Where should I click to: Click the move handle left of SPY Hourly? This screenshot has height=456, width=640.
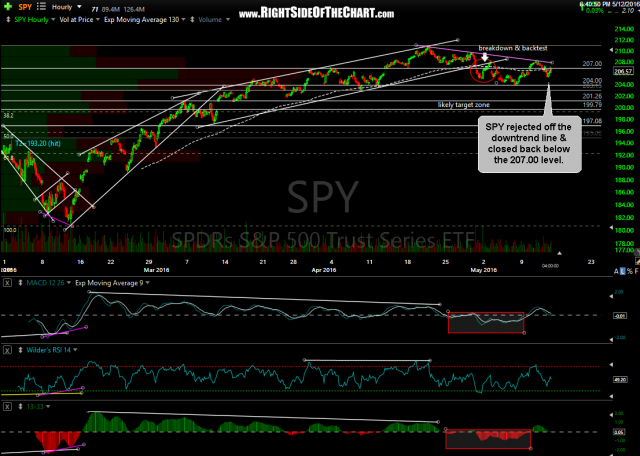[8, 19]
